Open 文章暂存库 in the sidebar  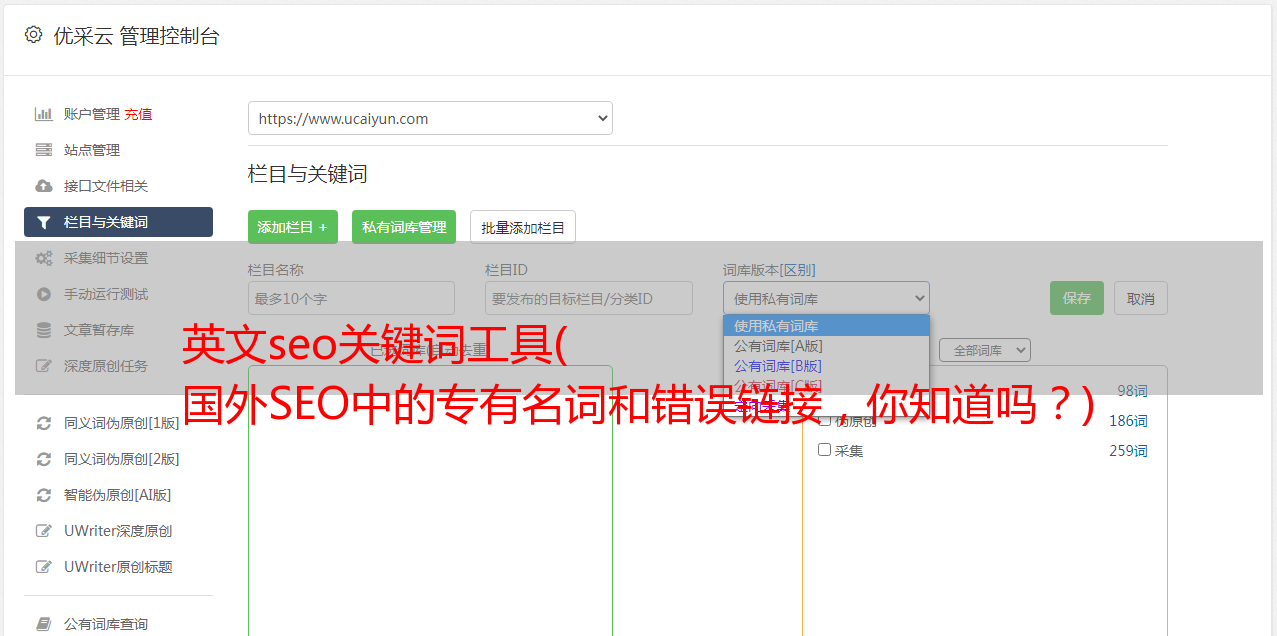99,330
